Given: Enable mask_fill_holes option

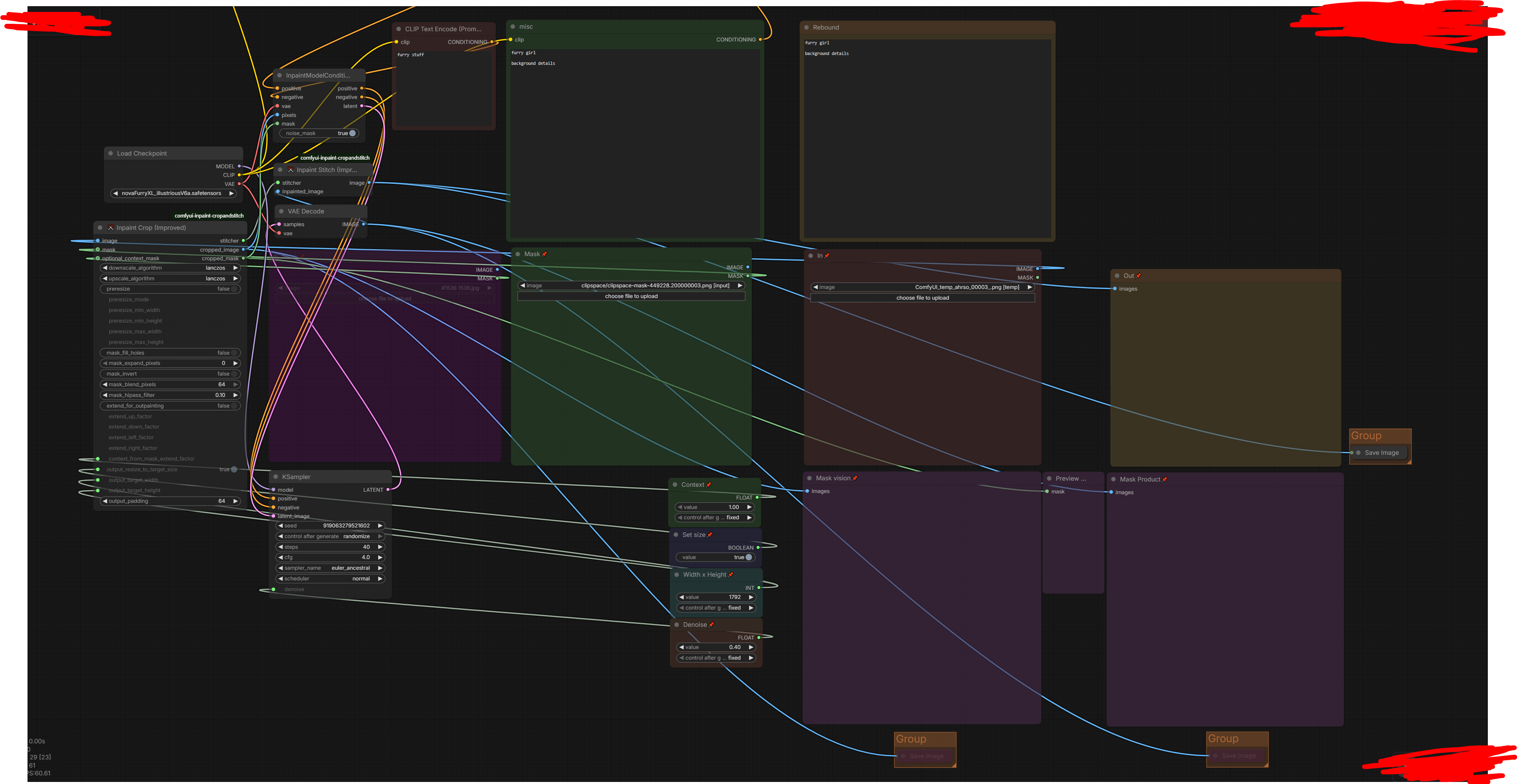Looking at the screenshot, I should click(x=233, y=353).
